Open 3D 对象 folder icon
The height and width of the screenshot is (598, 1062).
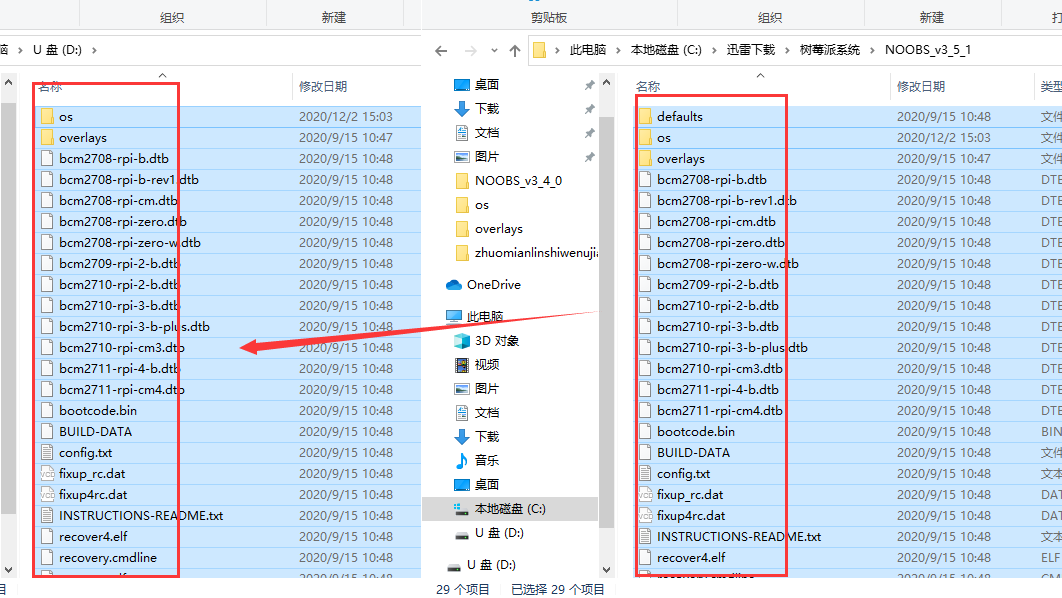click(x=462, y=341)
